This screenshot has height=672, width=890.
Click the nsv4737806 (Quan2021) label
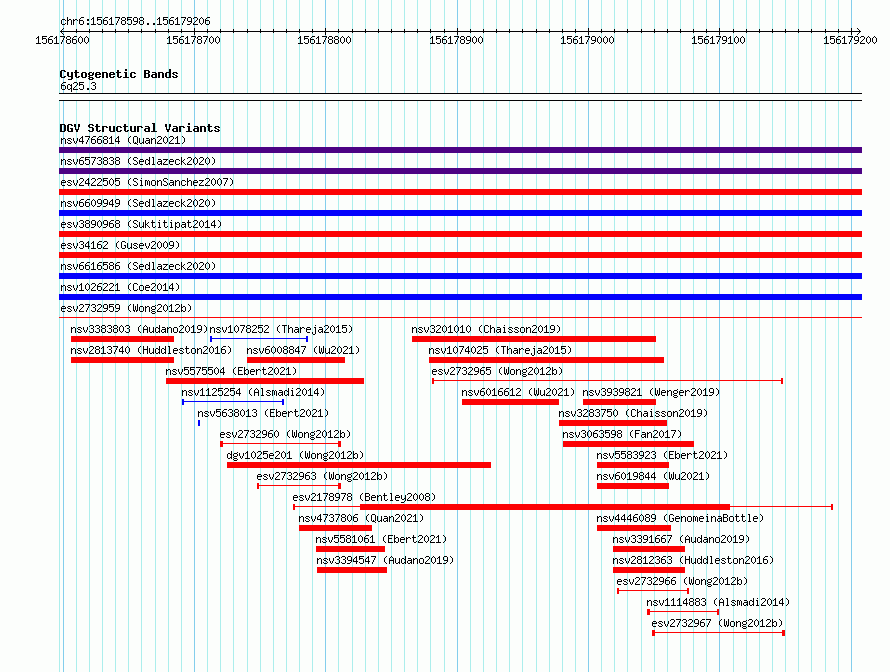coord(361,518)
